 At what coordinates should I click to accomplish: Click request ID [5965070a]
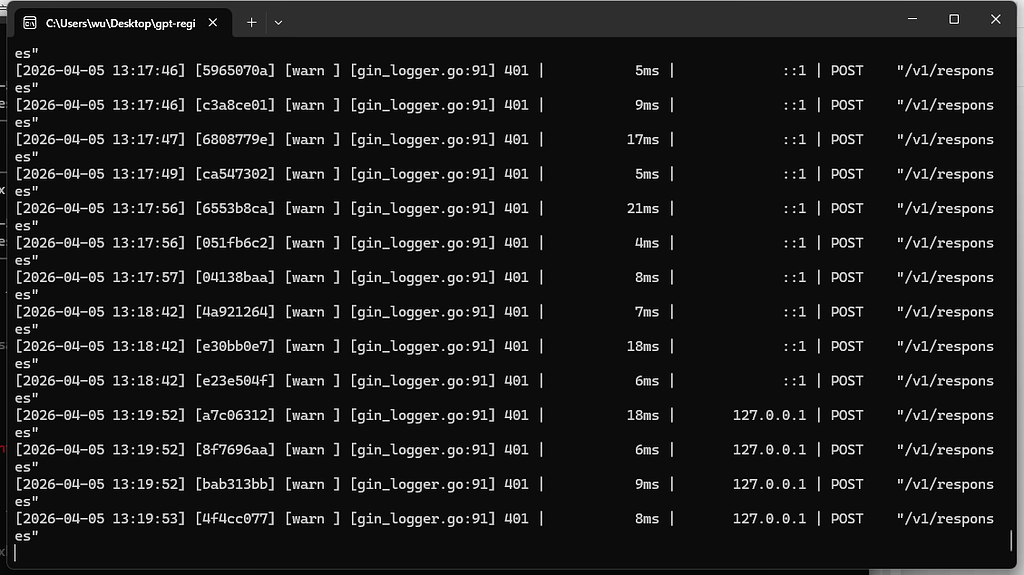coord(235,71)
